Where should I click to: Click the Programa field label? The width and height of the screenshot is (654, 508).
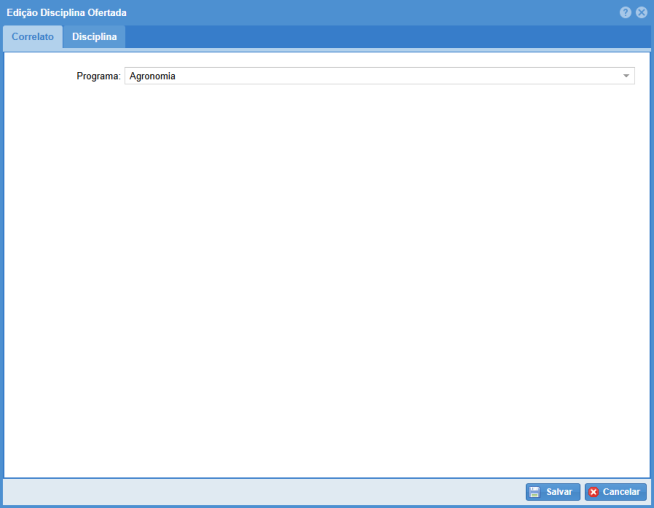[98, 76]
